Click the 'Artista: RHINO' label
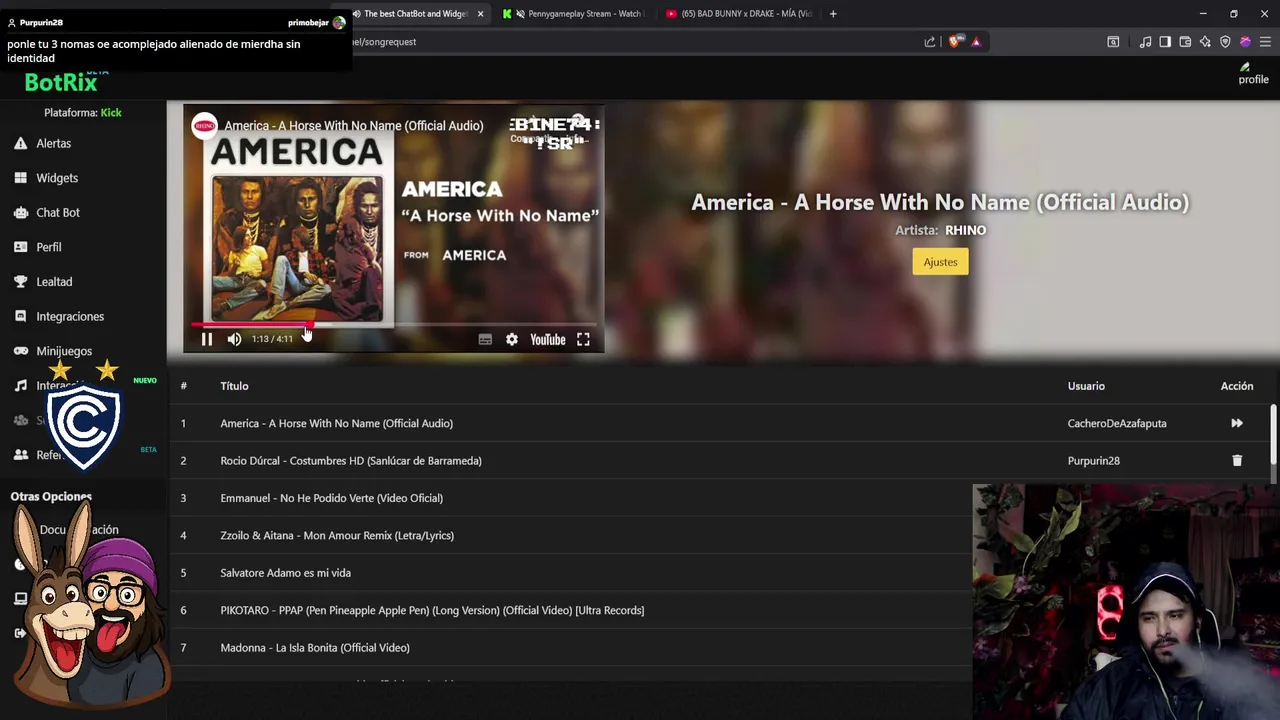 coord(940,230)
